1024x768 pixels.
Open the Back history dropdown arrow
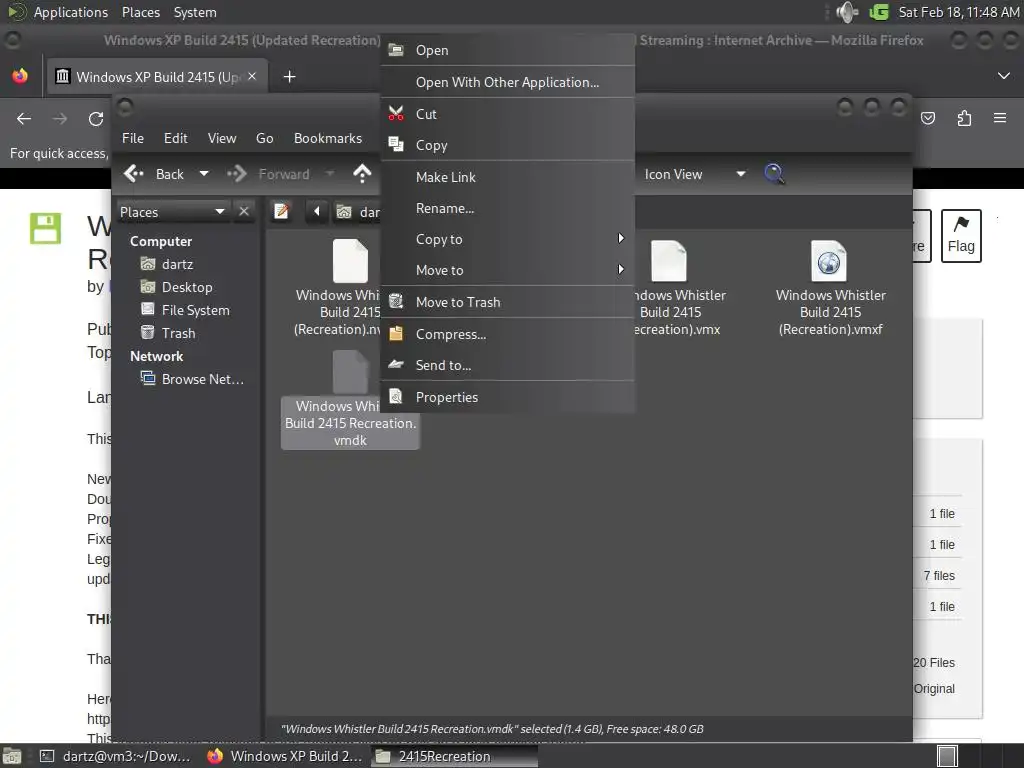click(x=204, y=174)
